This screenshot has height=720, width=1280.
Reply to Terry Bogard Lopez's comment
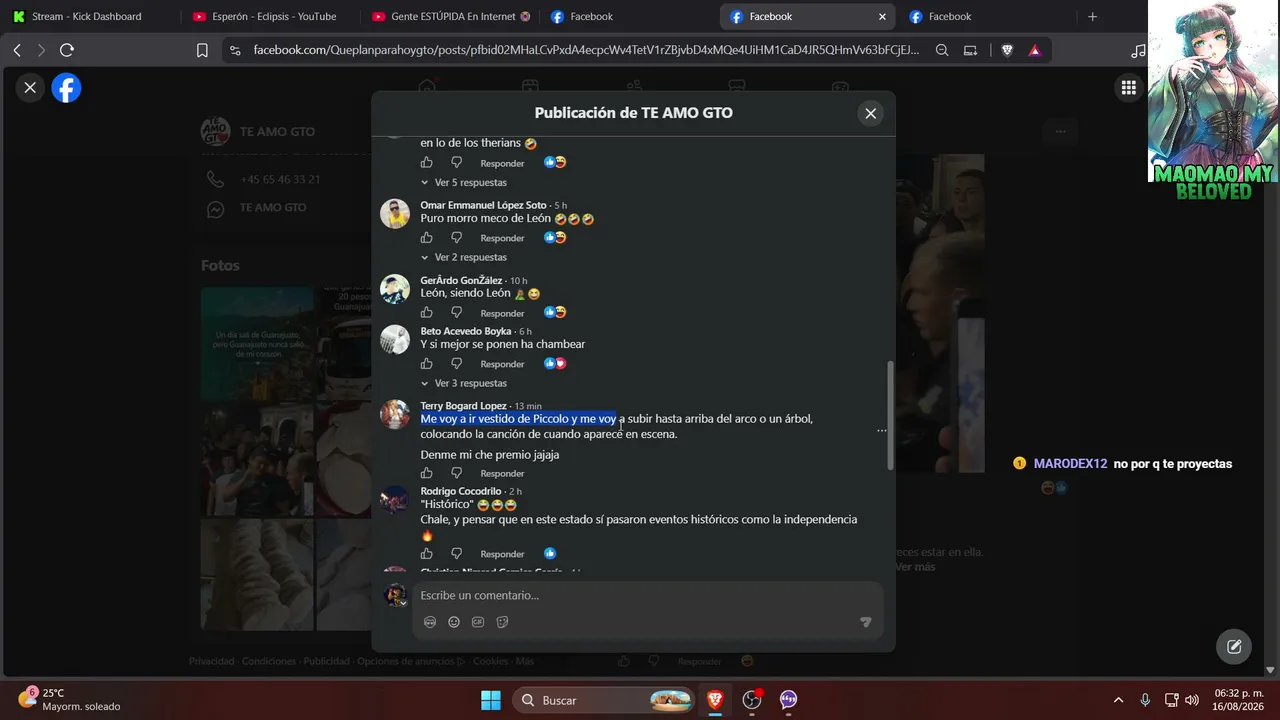[502, 473]
